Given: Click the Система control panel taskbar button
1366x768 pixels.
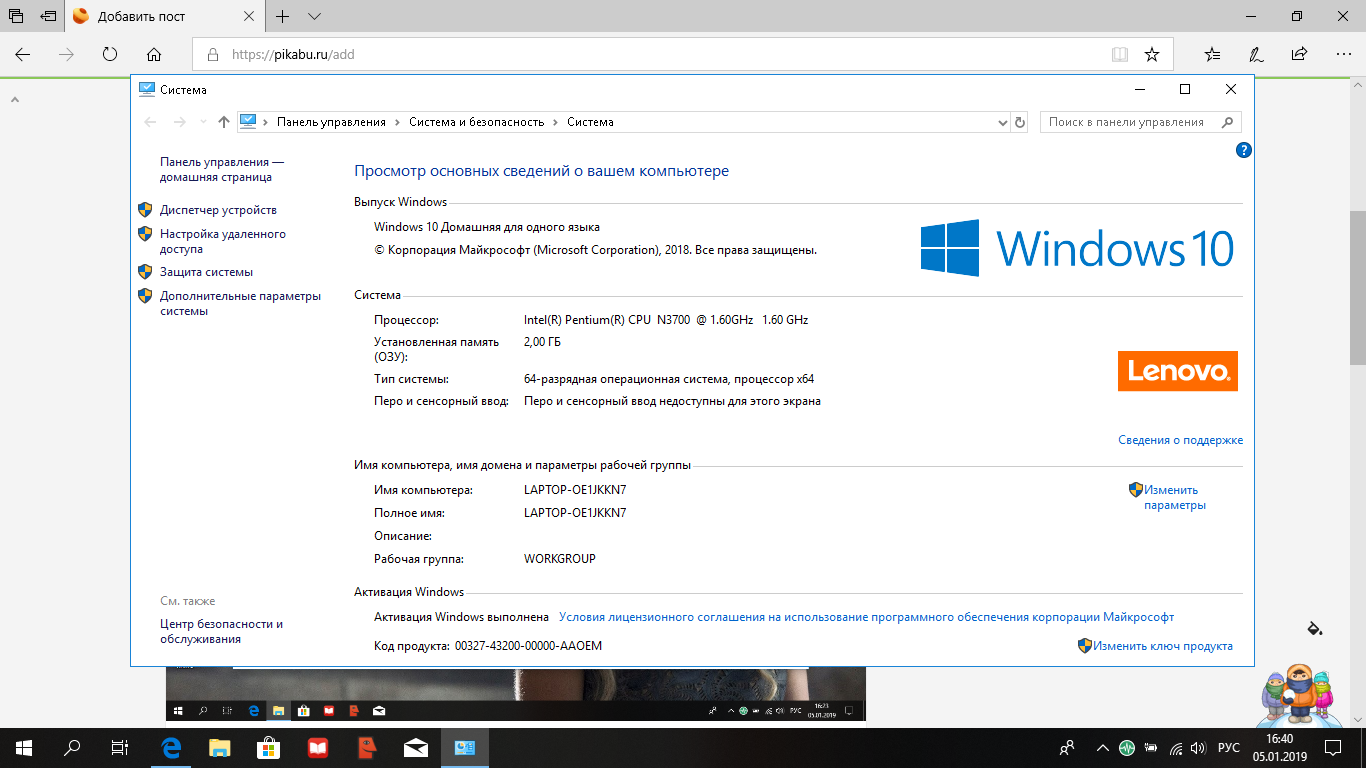Looking at the screenshot, I should 464,747.
